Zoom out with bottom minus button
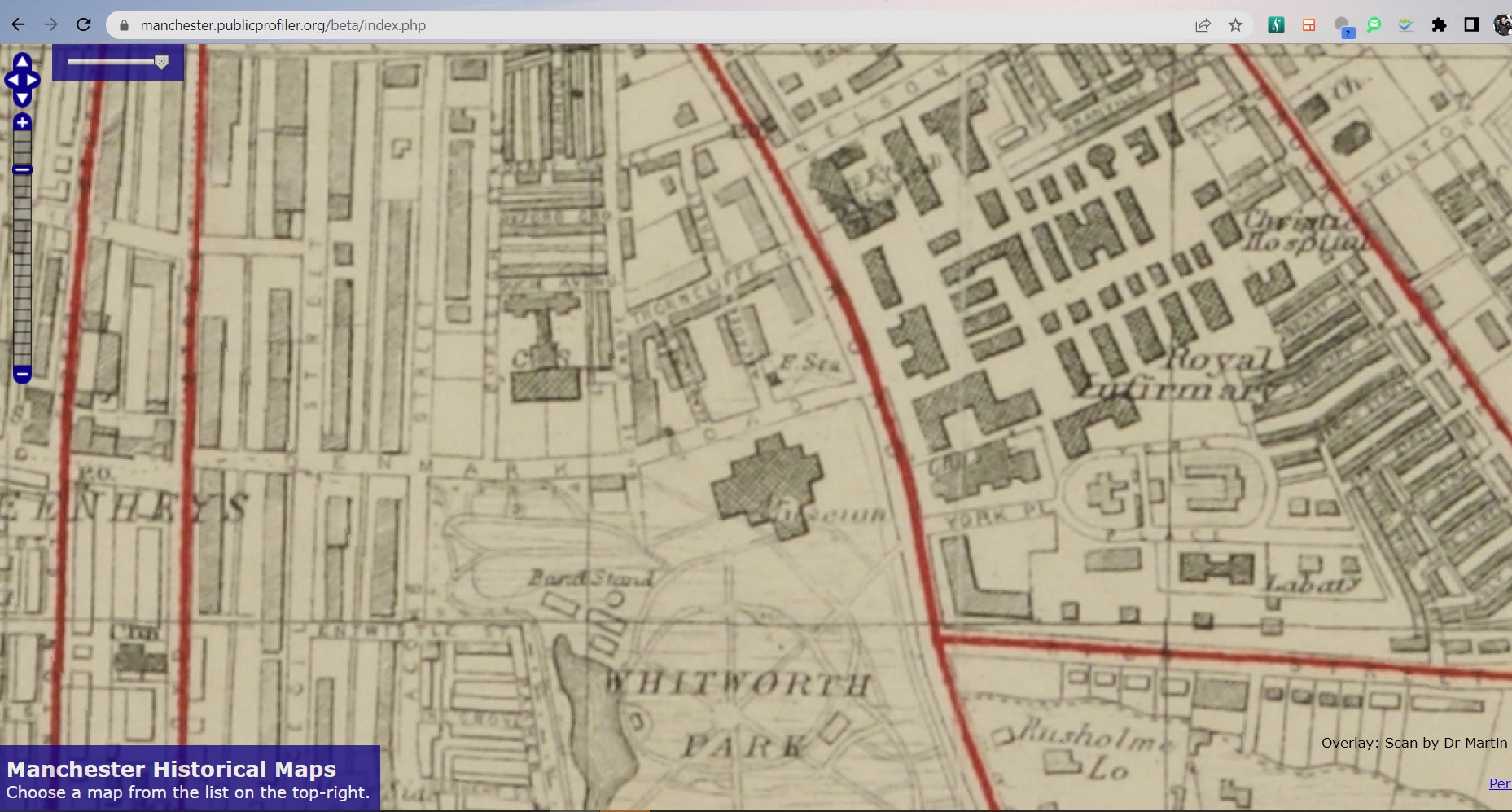 (22, 375)
